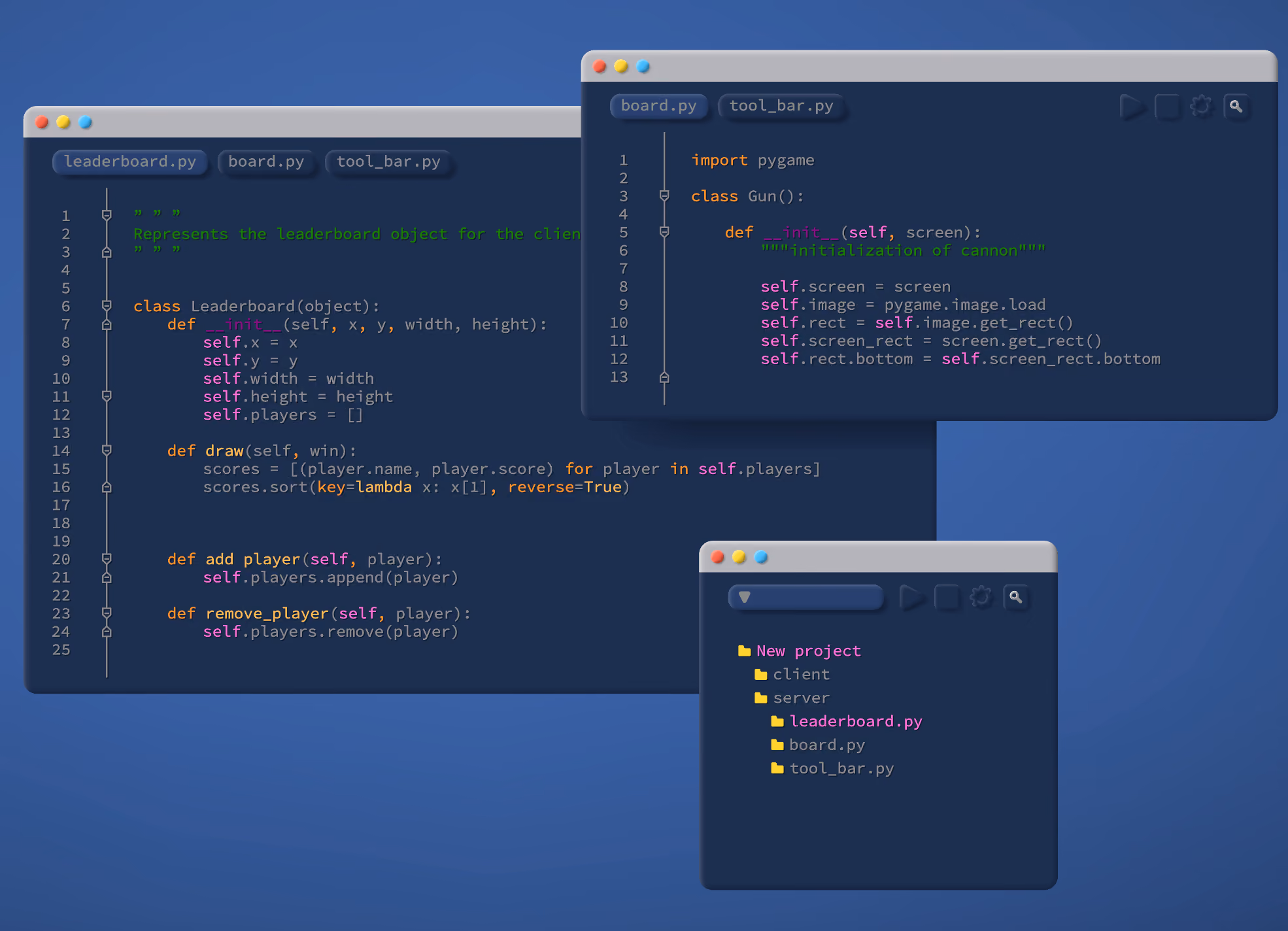Open settings gear in board.py window
The image size is (1288, 931).
(x=1201, y=106)
